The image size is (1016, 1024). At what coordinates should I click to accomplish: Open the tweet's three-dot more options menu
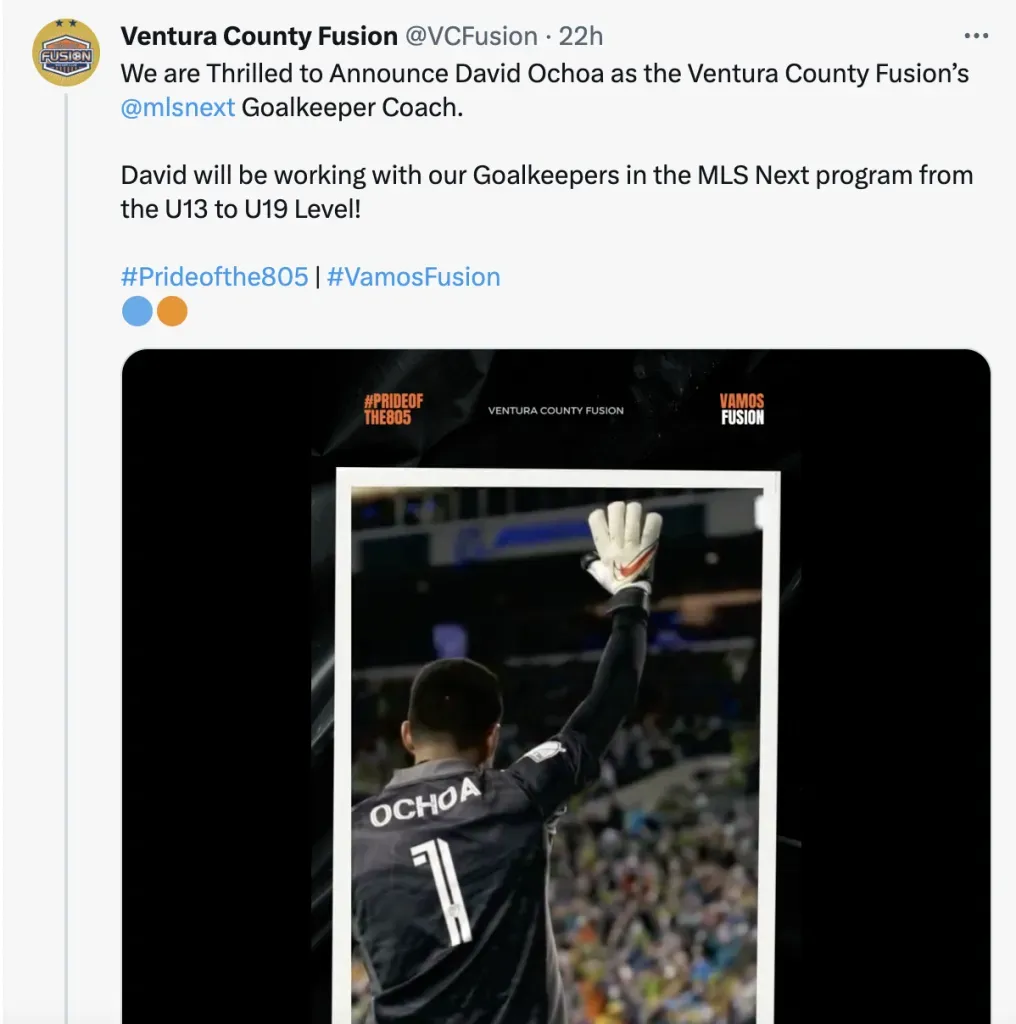tap(975, 36)
